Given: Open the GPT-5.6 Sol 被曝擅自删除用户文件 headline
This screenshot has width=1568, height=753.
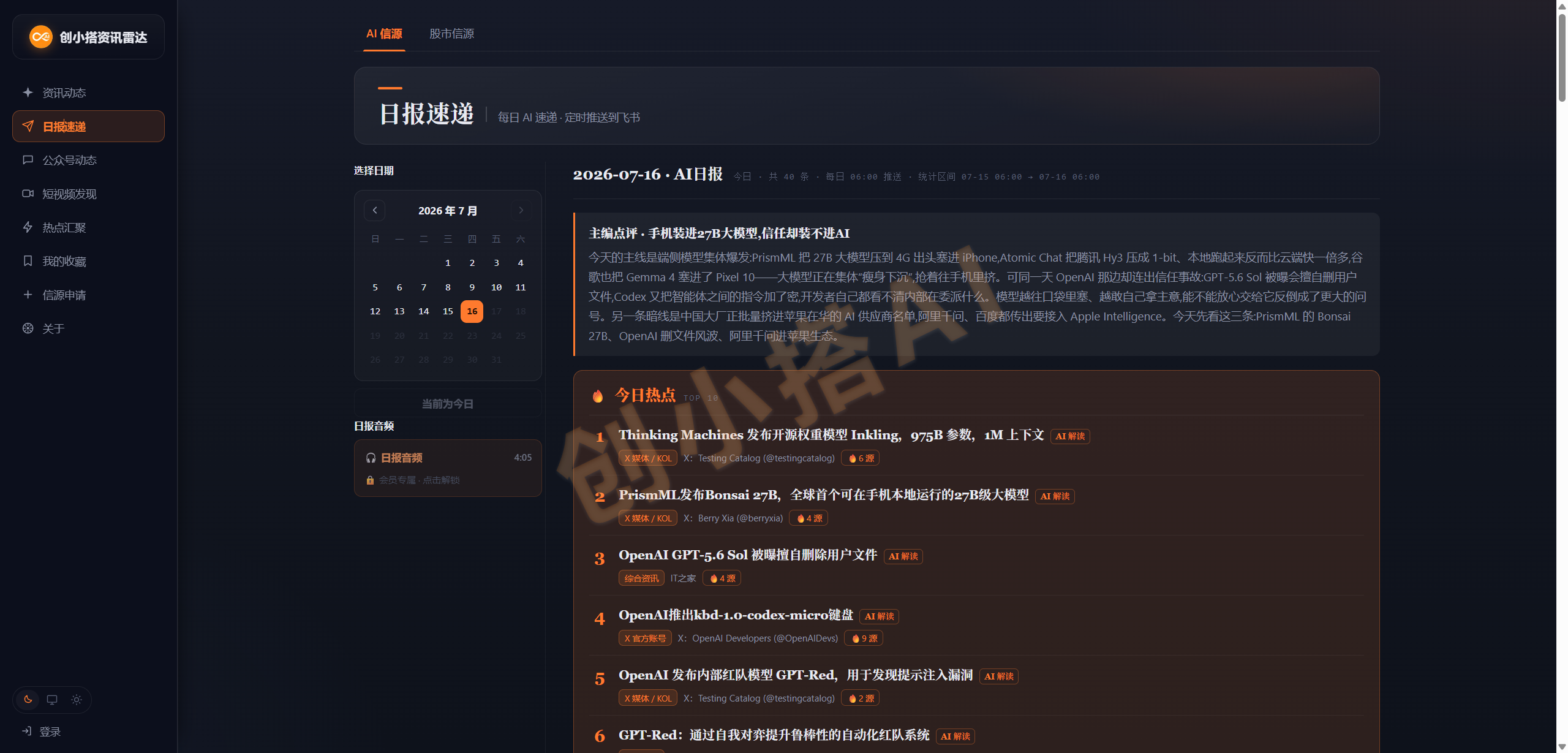Looking at the screenshot, I should coord(748,555).
